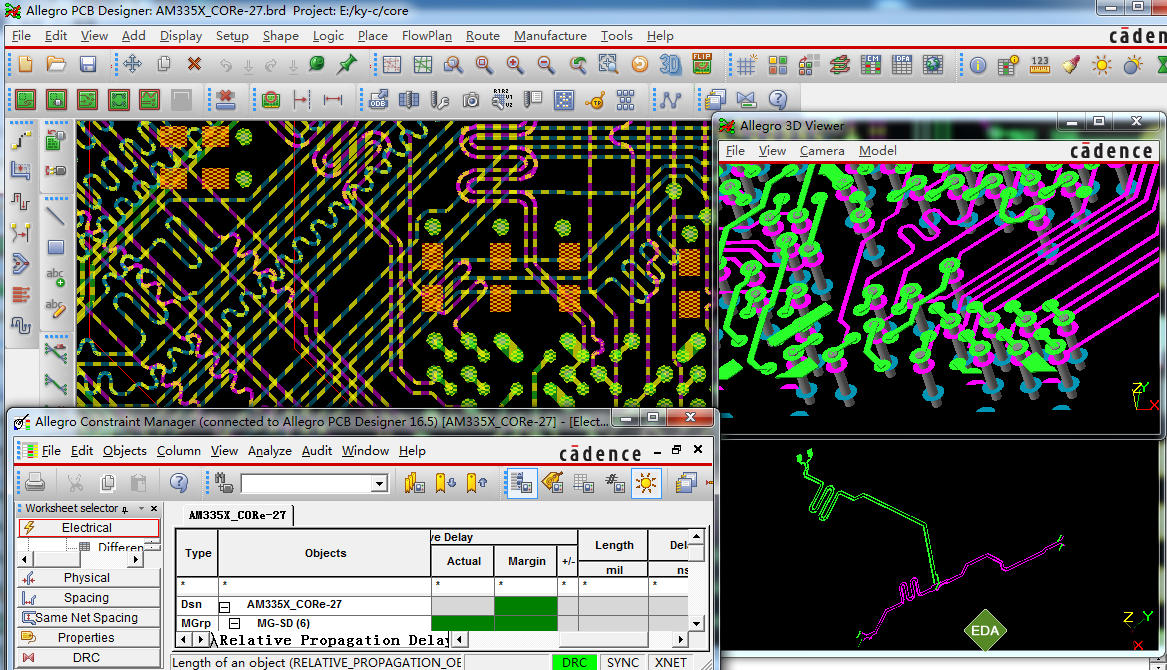Click the camera snapshot icon
The height and width of the screenshot is (670, 1167).
[x=470, y=100]
